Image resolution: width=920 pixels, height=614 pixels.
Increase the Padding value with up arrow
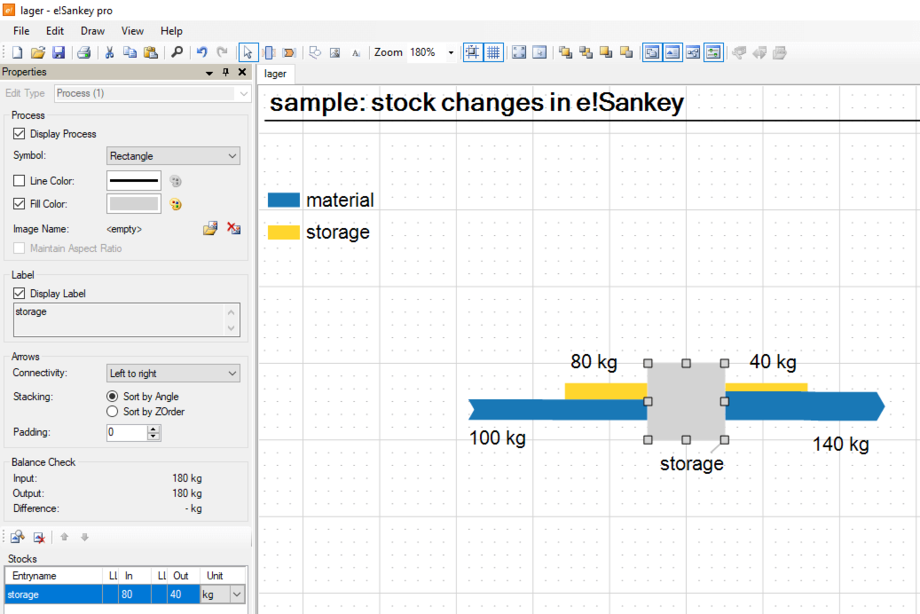154,429
